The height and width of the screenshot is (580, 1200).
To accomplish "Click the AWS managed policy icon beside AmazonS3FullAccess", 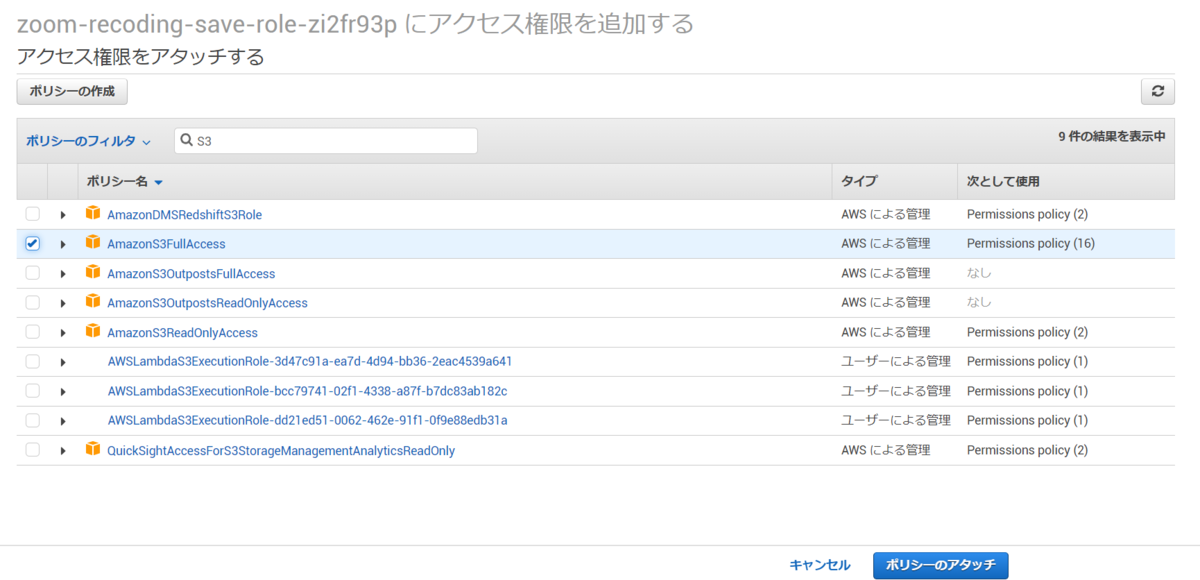I will (92, 243).
